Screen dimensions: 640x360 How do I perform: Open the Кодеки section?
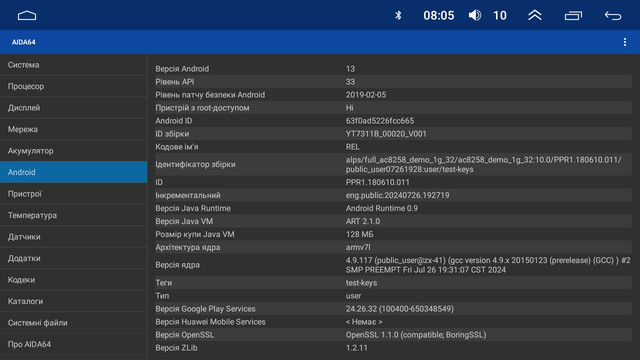pos(73,280)
